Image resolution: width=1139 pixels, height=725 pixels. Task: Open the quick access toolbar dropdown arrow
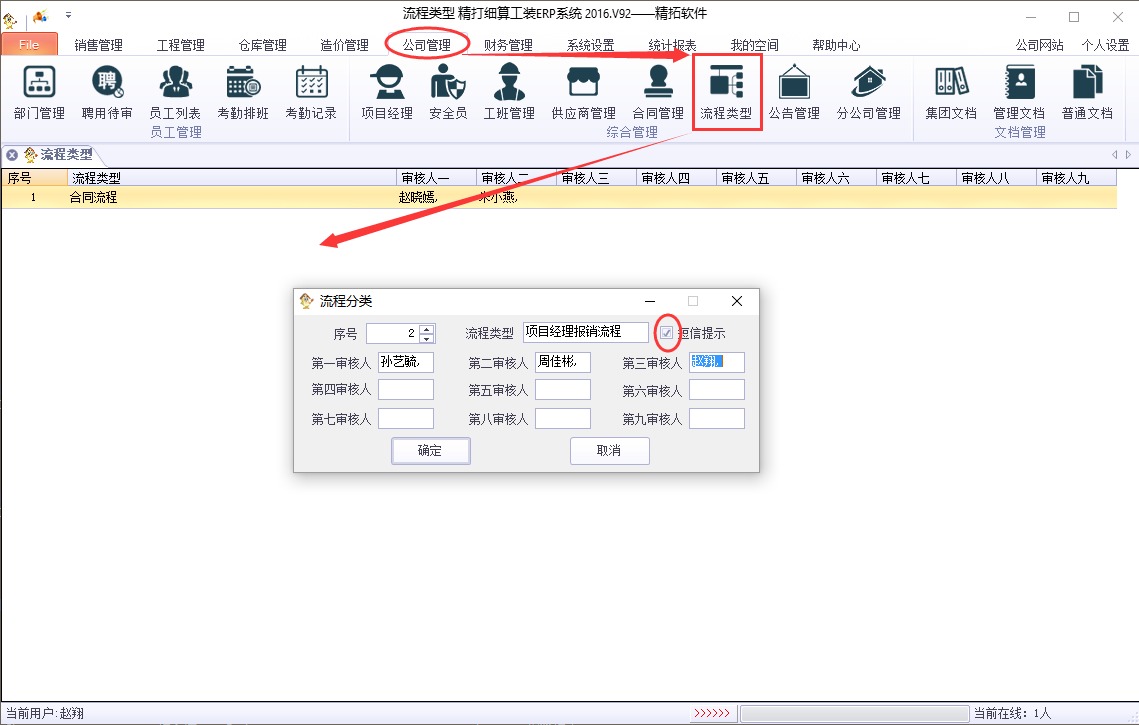click(x=68, y=16)
